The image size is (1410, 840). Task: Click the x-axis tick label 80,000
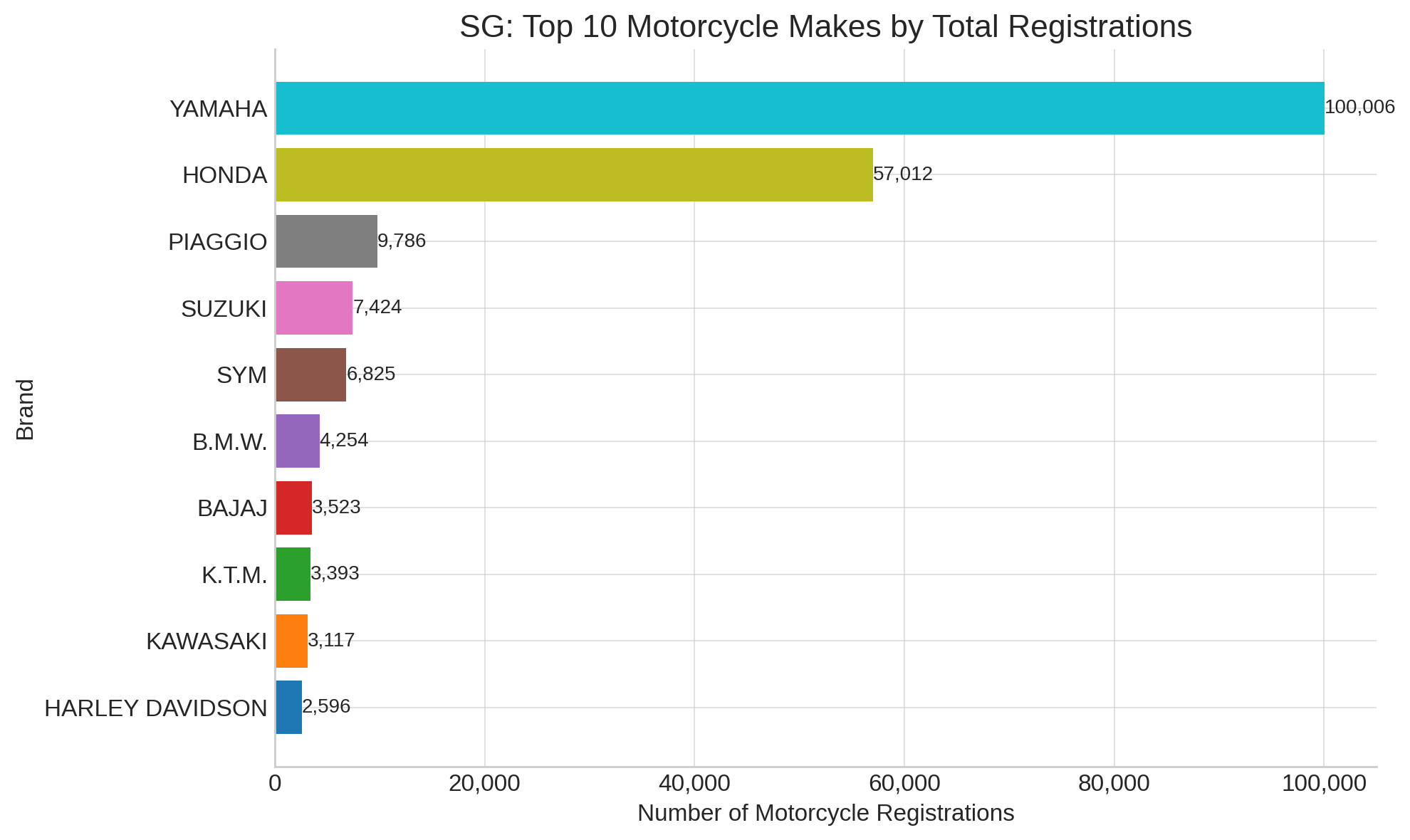1114,784
